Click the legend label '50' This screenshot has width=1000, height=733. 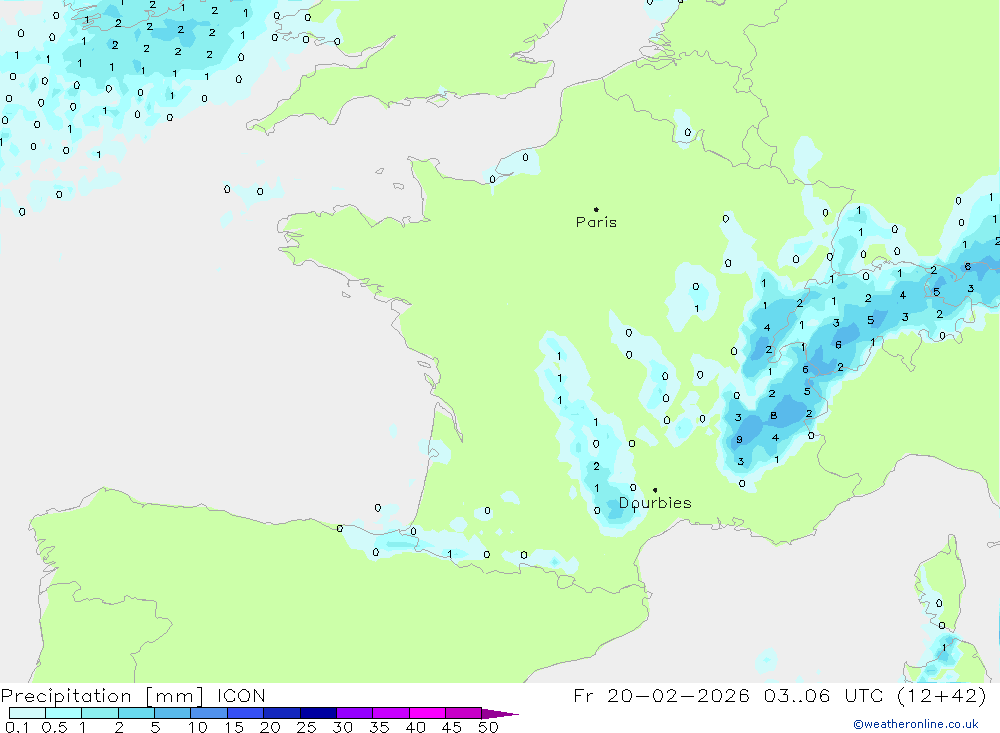(x=489, y=727)
